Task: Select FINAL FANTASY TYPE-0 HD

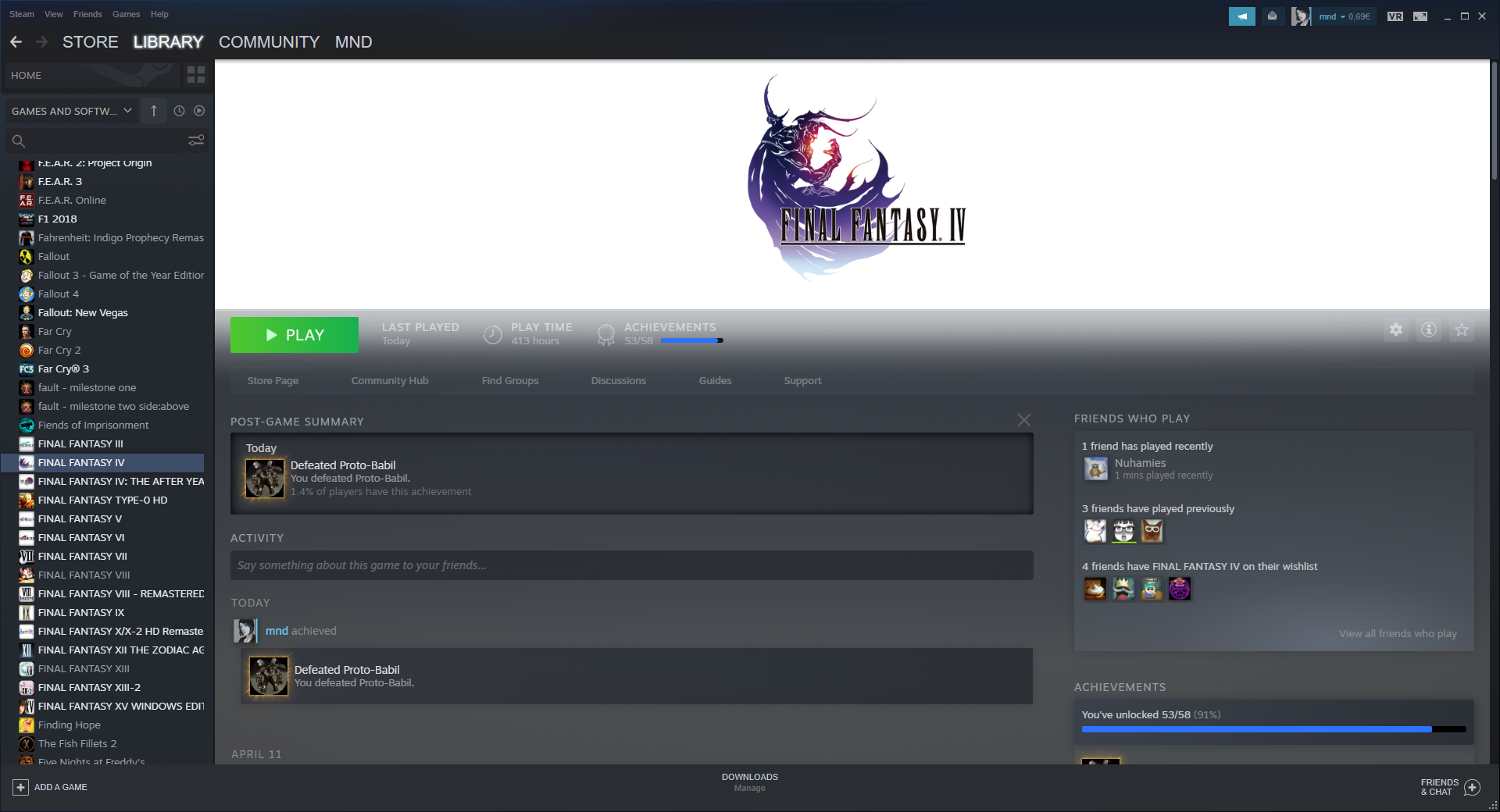Action: tap(102, 500)
